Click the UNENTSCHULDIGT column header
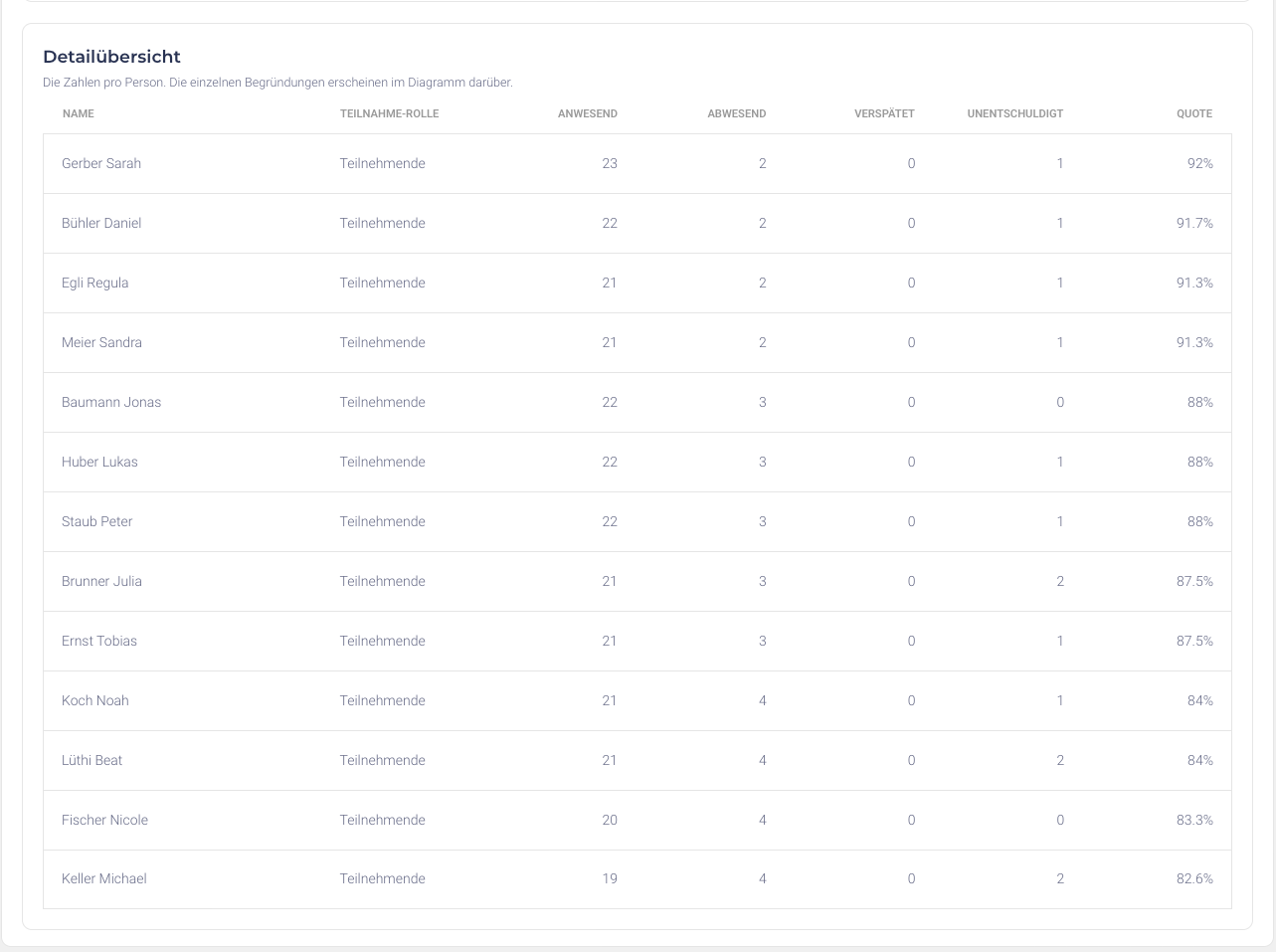This screenshot has width=1276, height=952. point(1014,113)
